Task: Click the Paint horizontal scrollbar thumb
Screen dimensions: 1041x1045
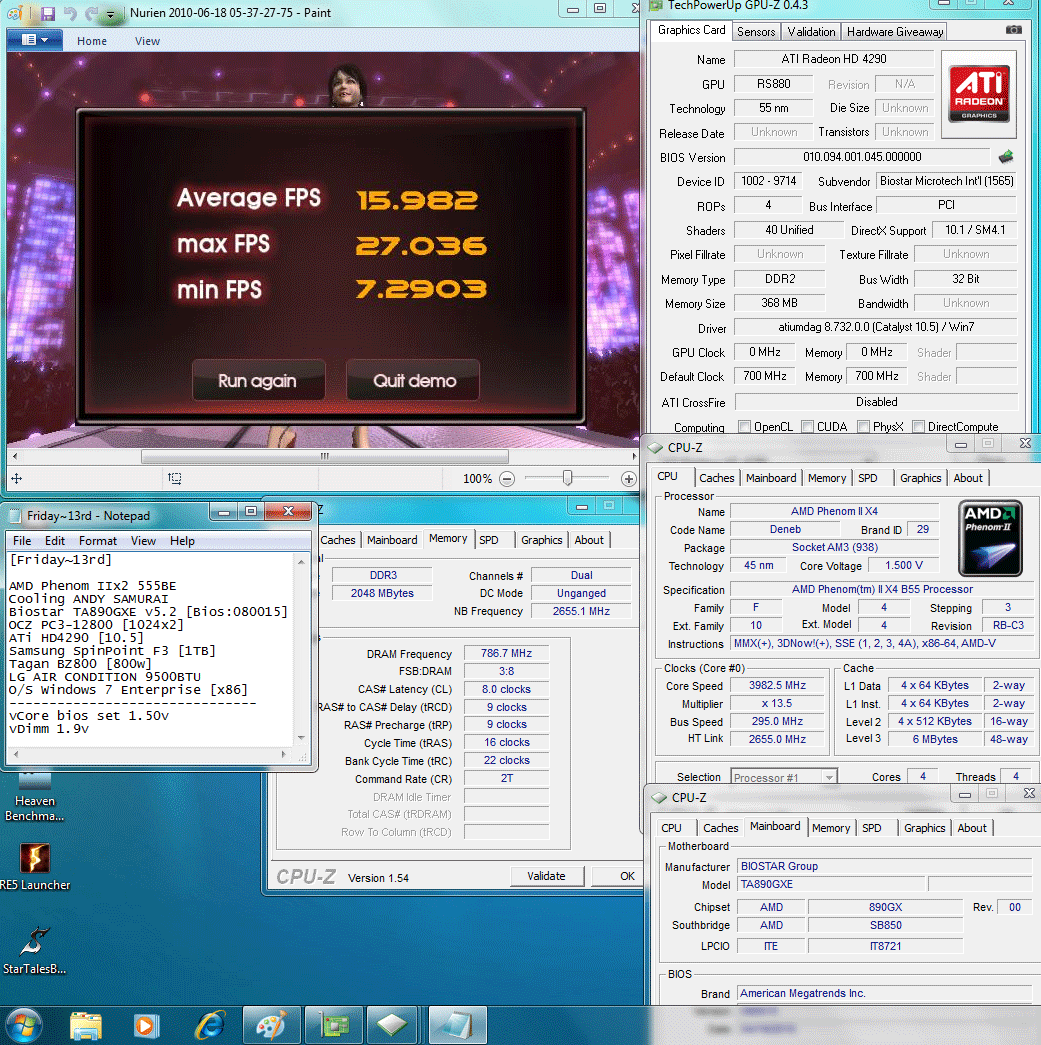Action: [325, 457]
